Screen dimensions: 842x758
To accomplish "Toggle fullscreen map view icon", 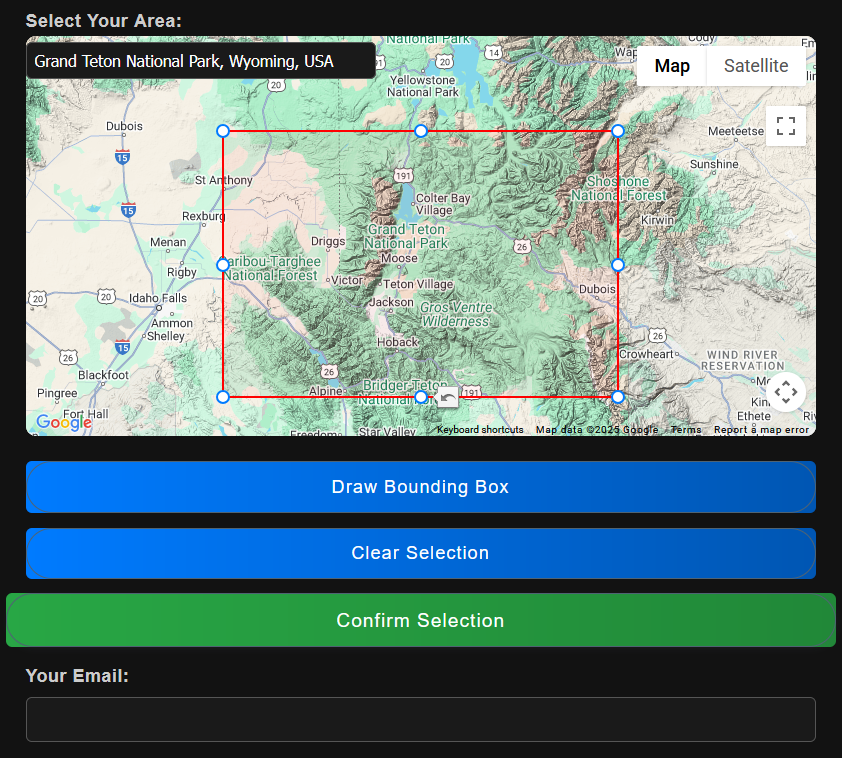I will point(786,126).
